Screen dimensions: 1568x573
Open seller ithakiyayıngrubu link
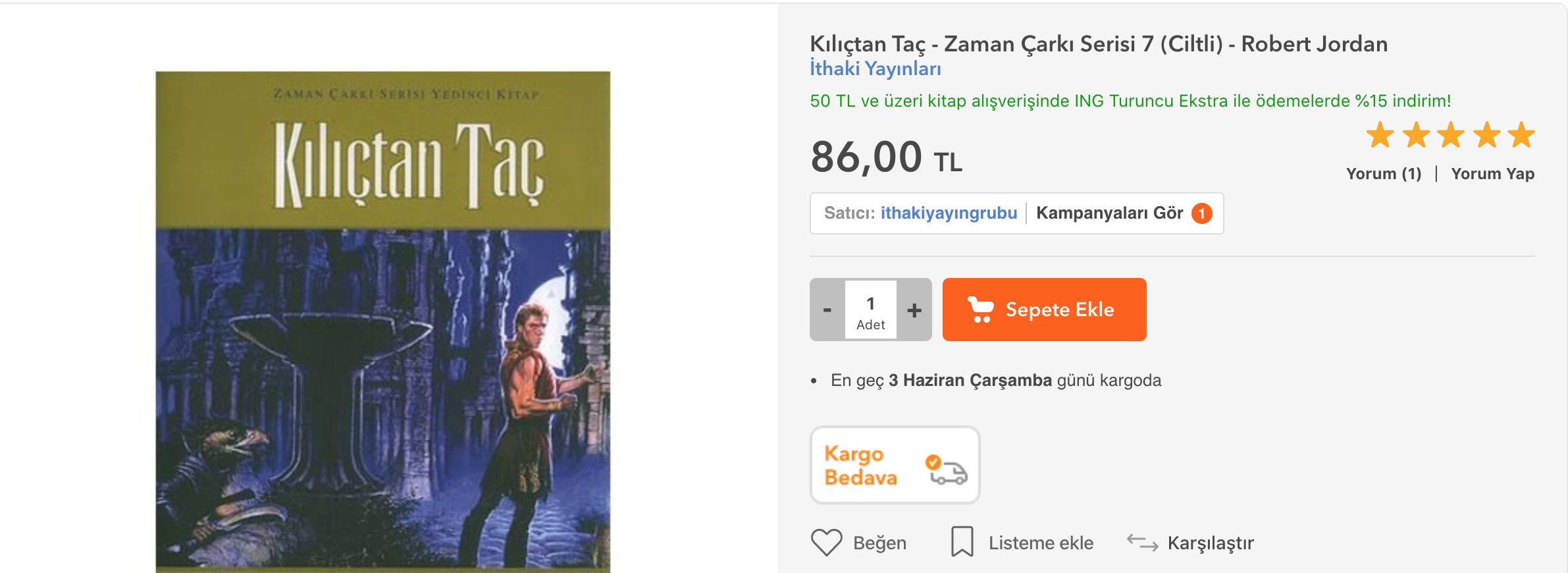pyautogui.click(x=949, y=213)
